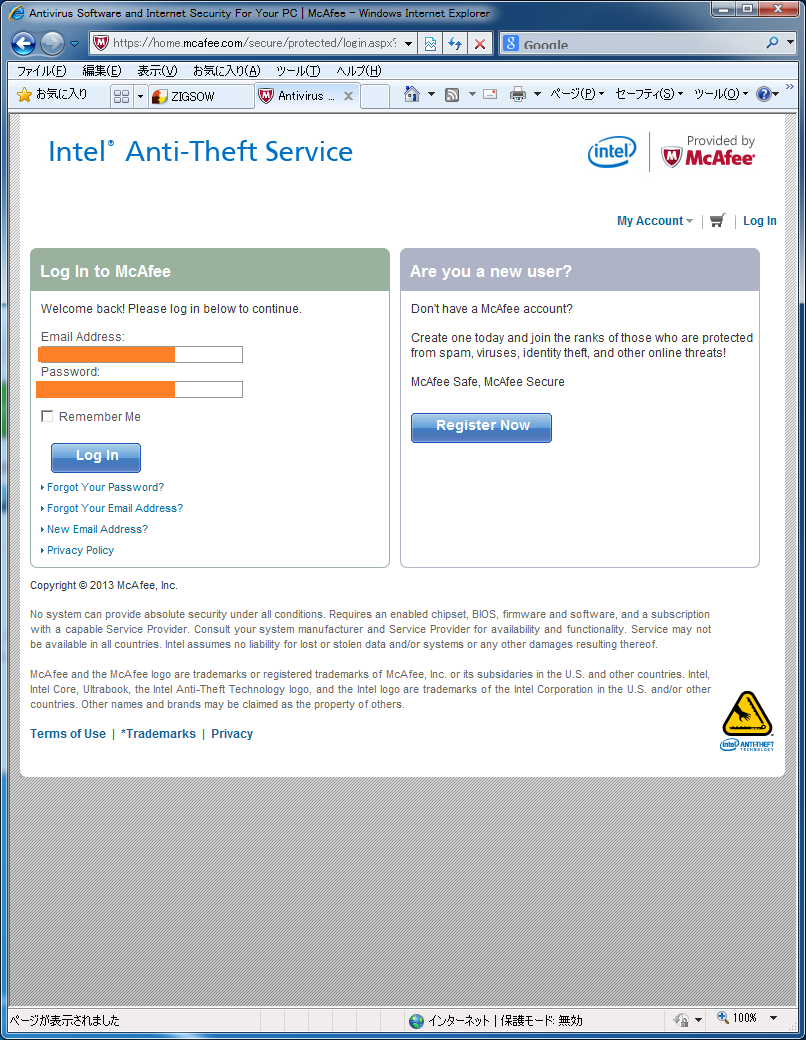The width and height of the screenshot is (806, 1040).
Task: Click the RSS feeds icon
Action: [x=452, y=95]
